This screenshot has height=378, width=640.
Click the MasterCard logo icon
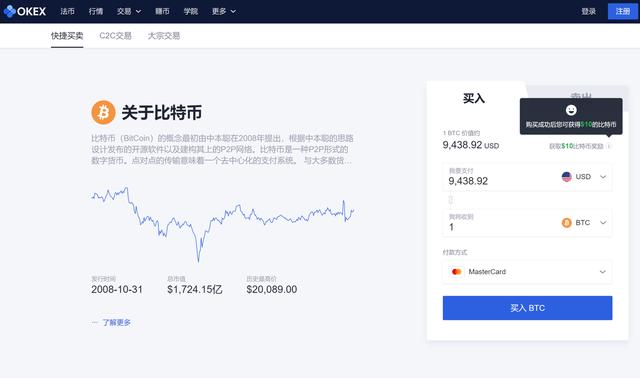tap(457, 271)
